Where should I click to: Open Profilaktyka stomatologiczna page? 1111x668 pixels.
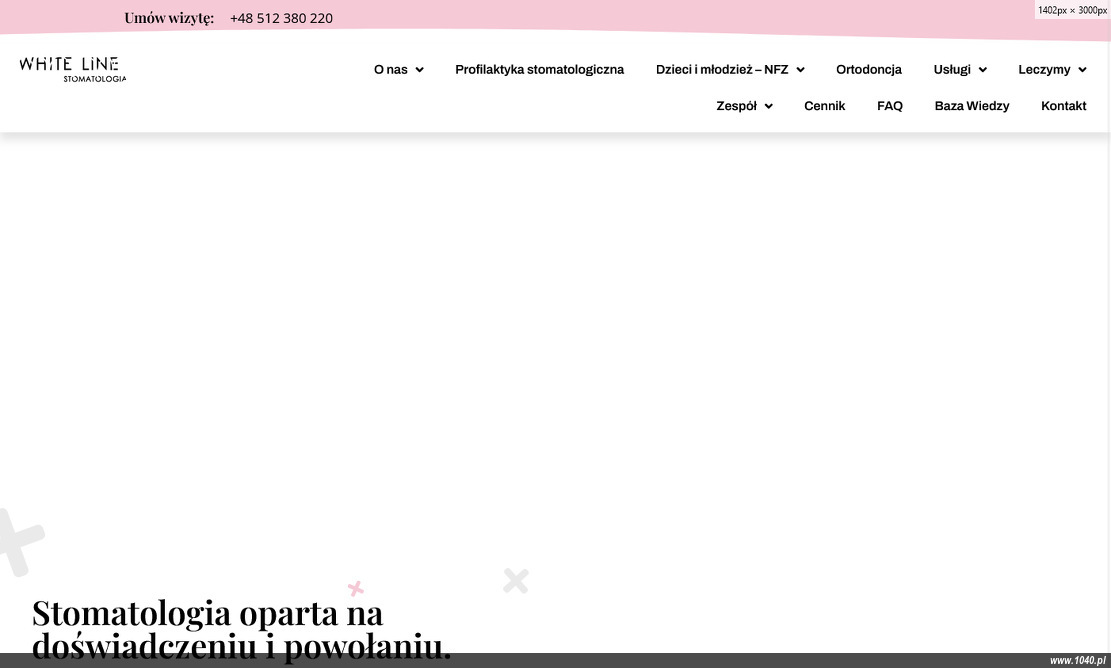coord(539,69)
